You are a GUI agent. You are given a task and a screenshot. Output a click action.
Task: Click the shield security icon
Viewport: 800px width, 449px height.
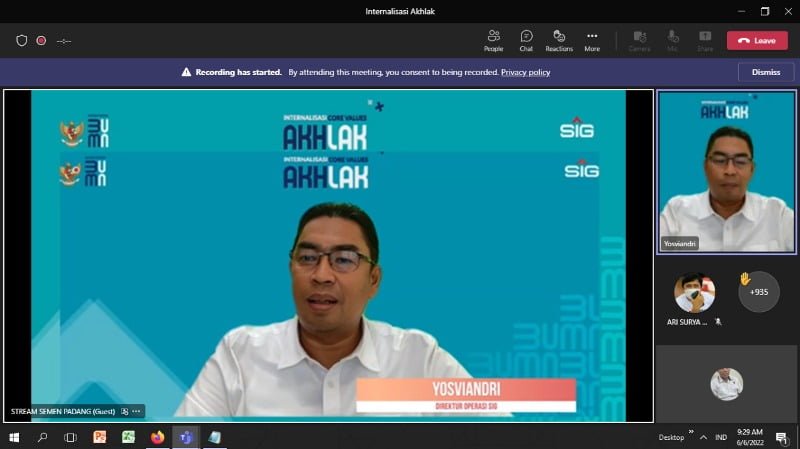click(22, 41)
